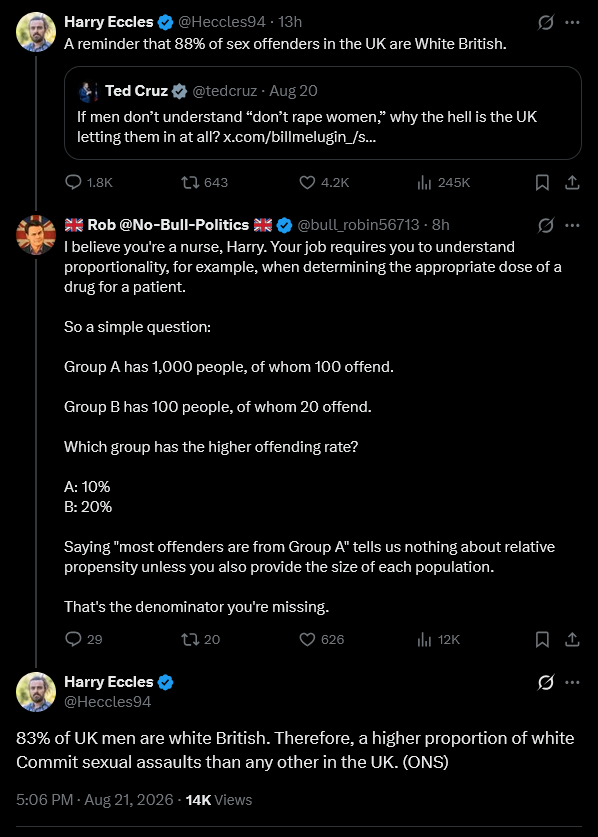Reply to Rob's tweet with 29 comments
The height and width of the screenshot is (837, 598).
(x=83, y=639)
